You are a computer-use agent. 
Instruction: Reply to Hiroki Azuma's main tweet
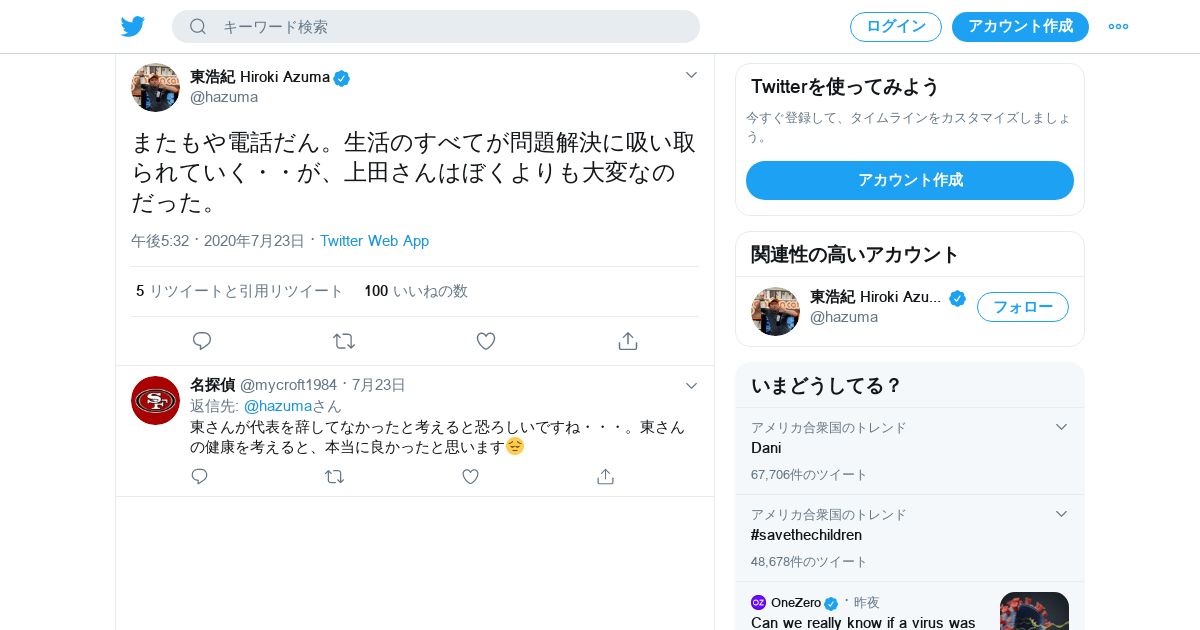click(x=202, y=341)
